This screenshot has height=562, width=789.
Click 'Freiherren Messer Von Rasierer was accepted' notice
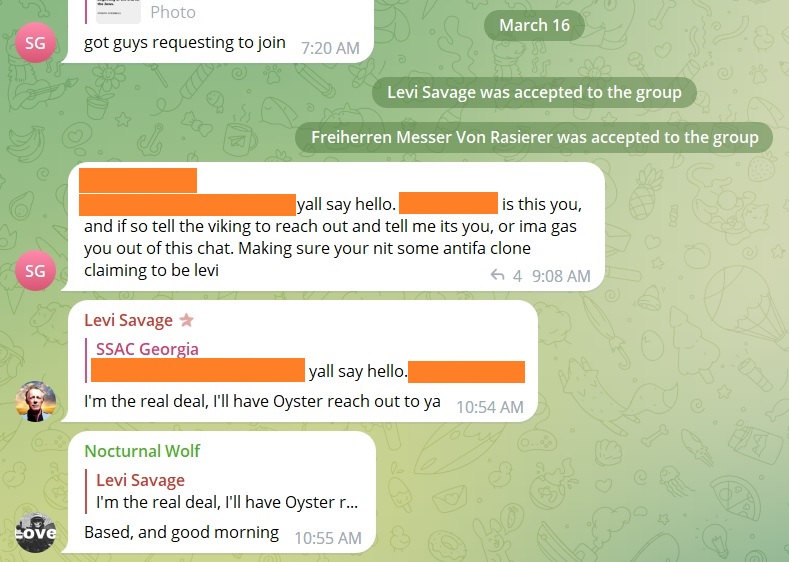click(534, 137)
